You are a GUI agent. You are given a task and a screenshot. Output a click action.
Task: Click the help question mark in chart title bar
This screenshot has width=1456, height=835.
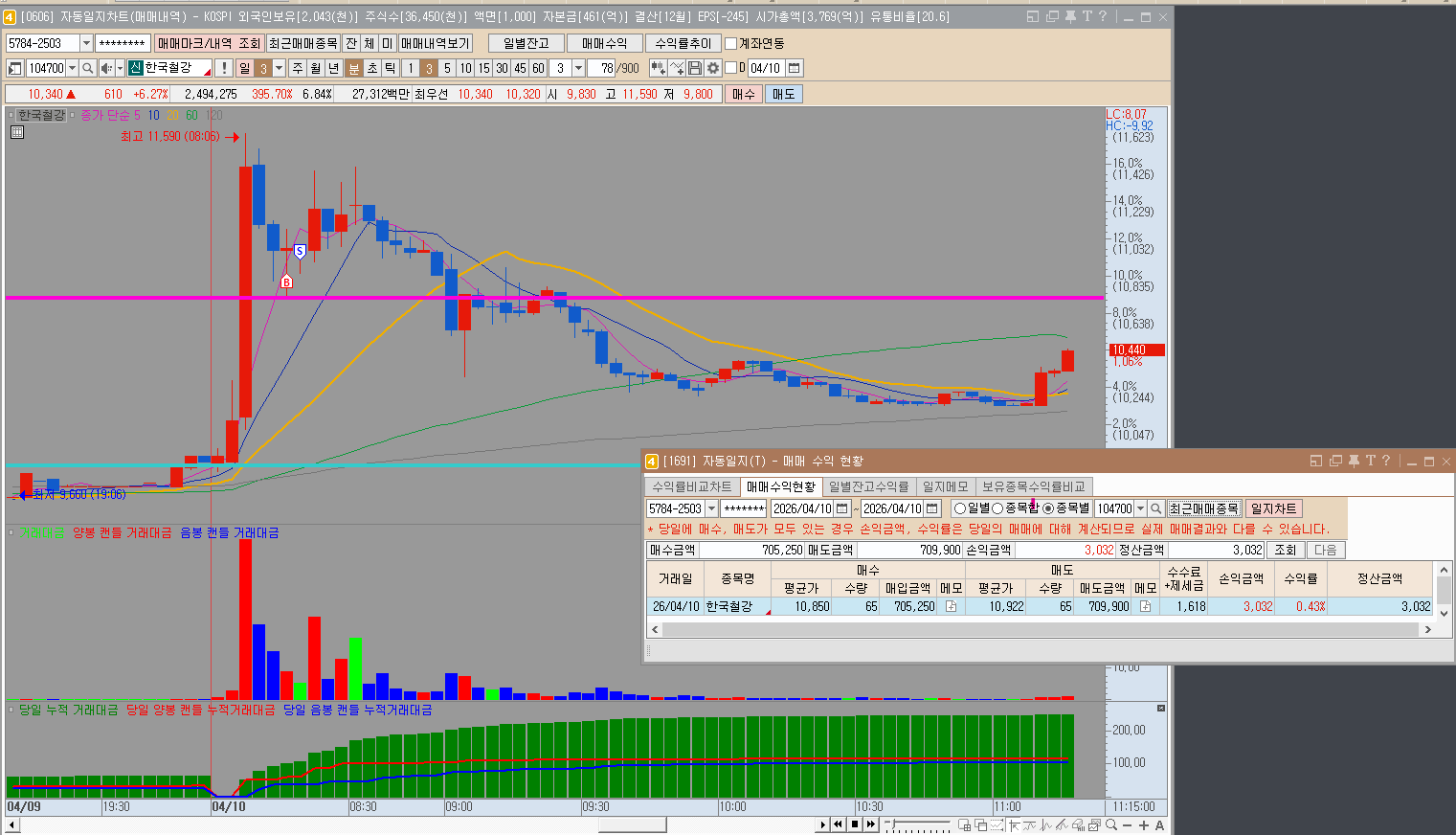click(x=1103, y=16)
